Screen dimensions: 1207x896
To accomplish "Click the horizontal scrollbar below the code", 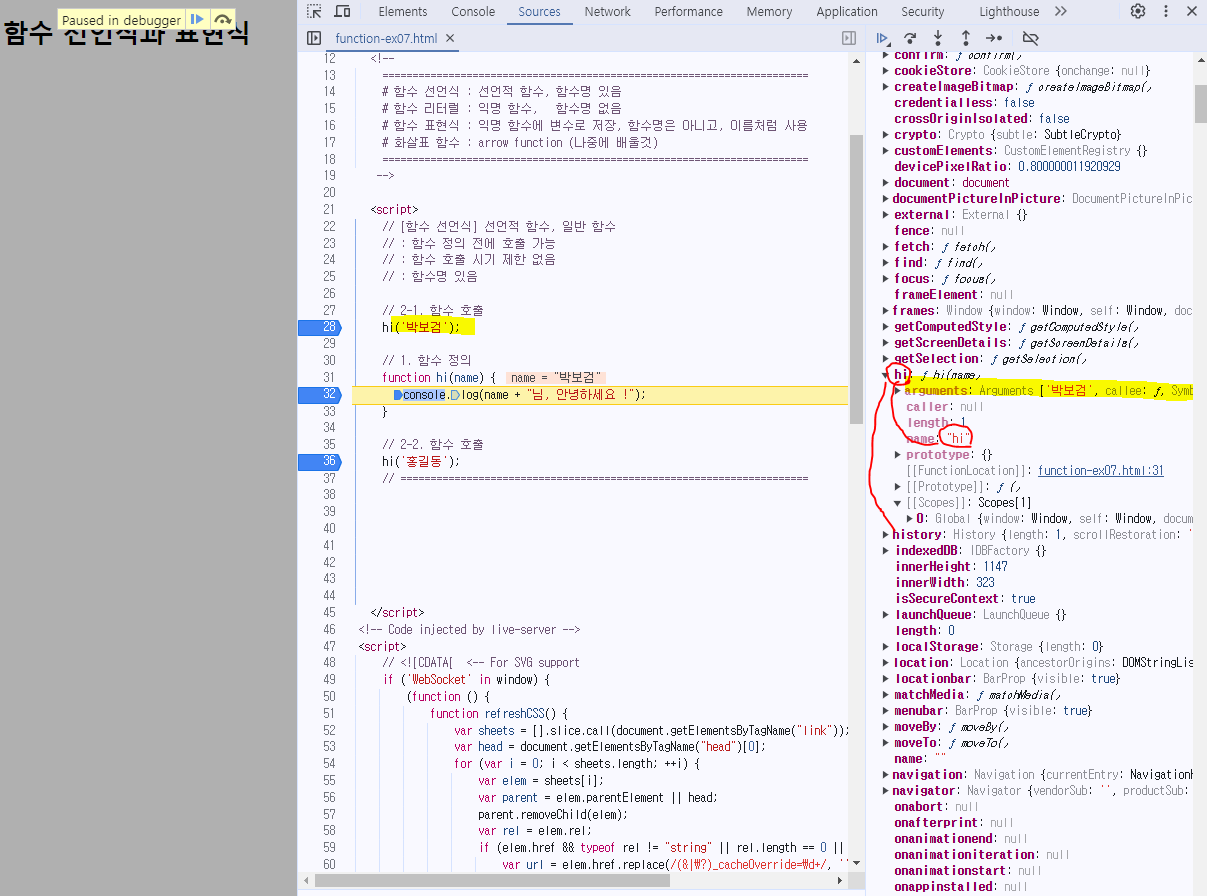I will 490,882.
